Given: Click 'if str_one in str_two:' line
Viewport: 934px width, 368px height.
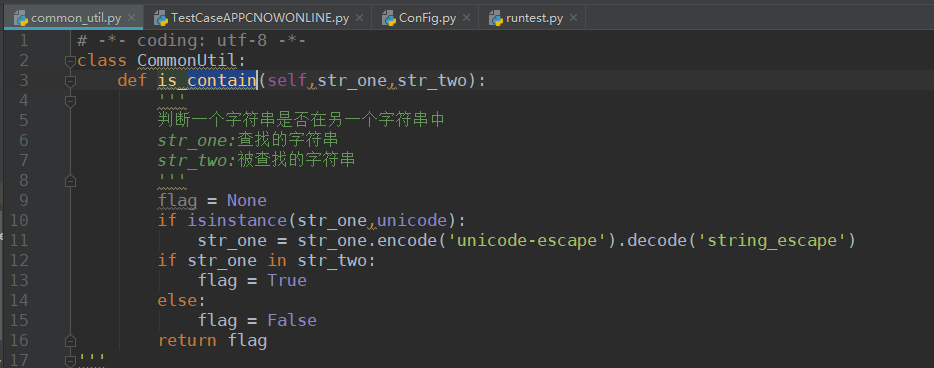Looking at the screenshot, I should (x=266, y=261).
